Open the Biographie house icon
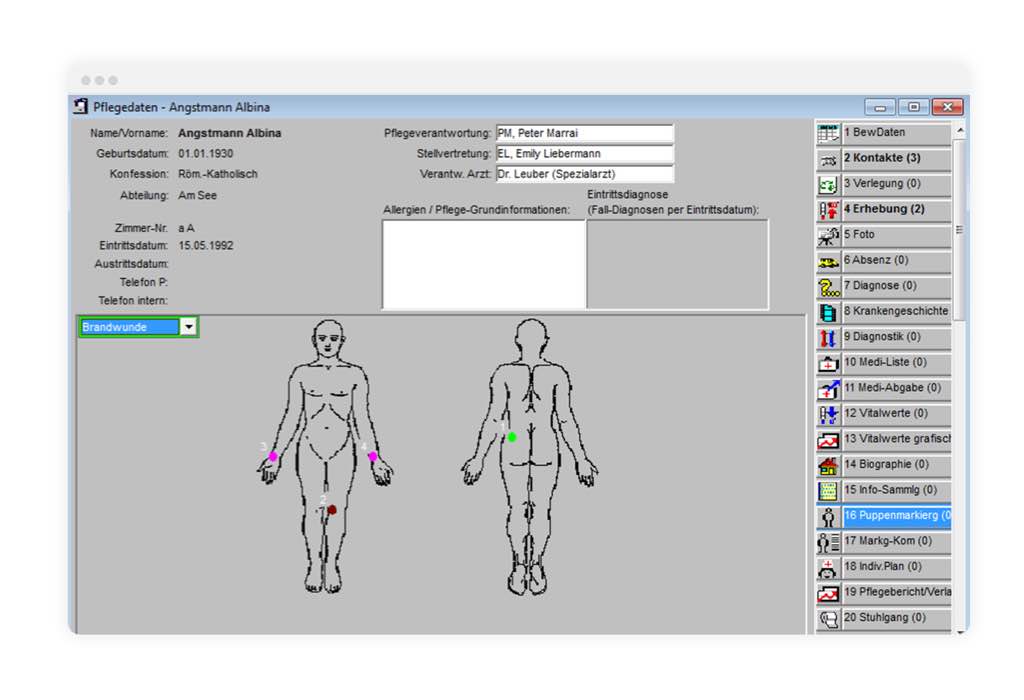Viewport: 1024px width, 700px height. 828,465
